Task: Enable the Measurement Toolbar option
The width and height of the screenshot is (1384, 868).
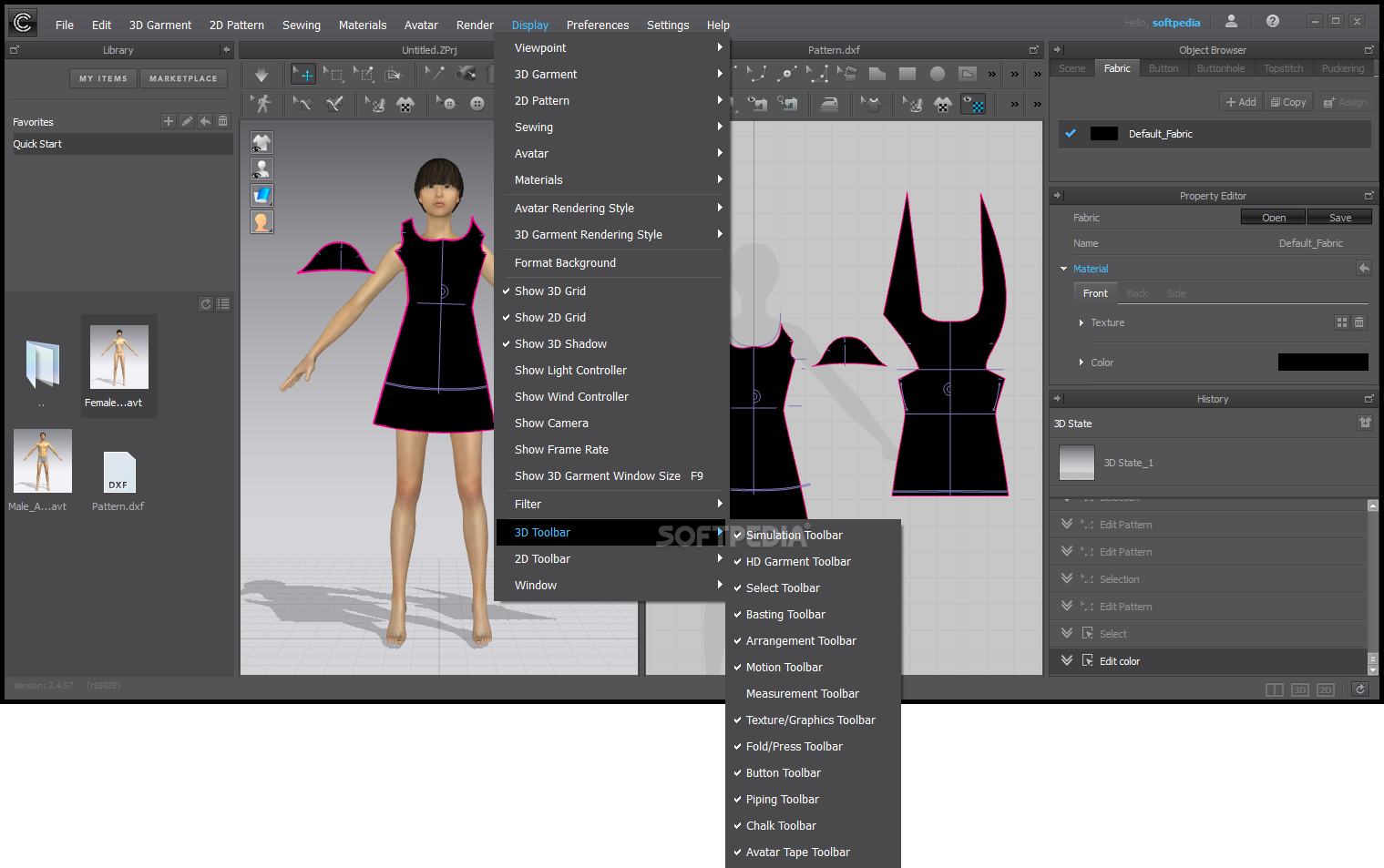Action: [802, 694]
